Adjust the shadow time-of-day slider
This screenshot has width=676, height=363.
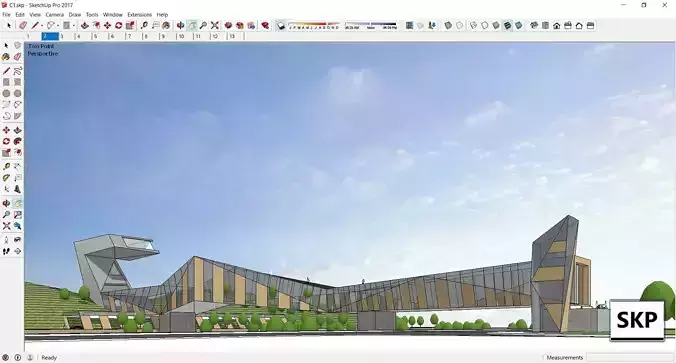370,25
